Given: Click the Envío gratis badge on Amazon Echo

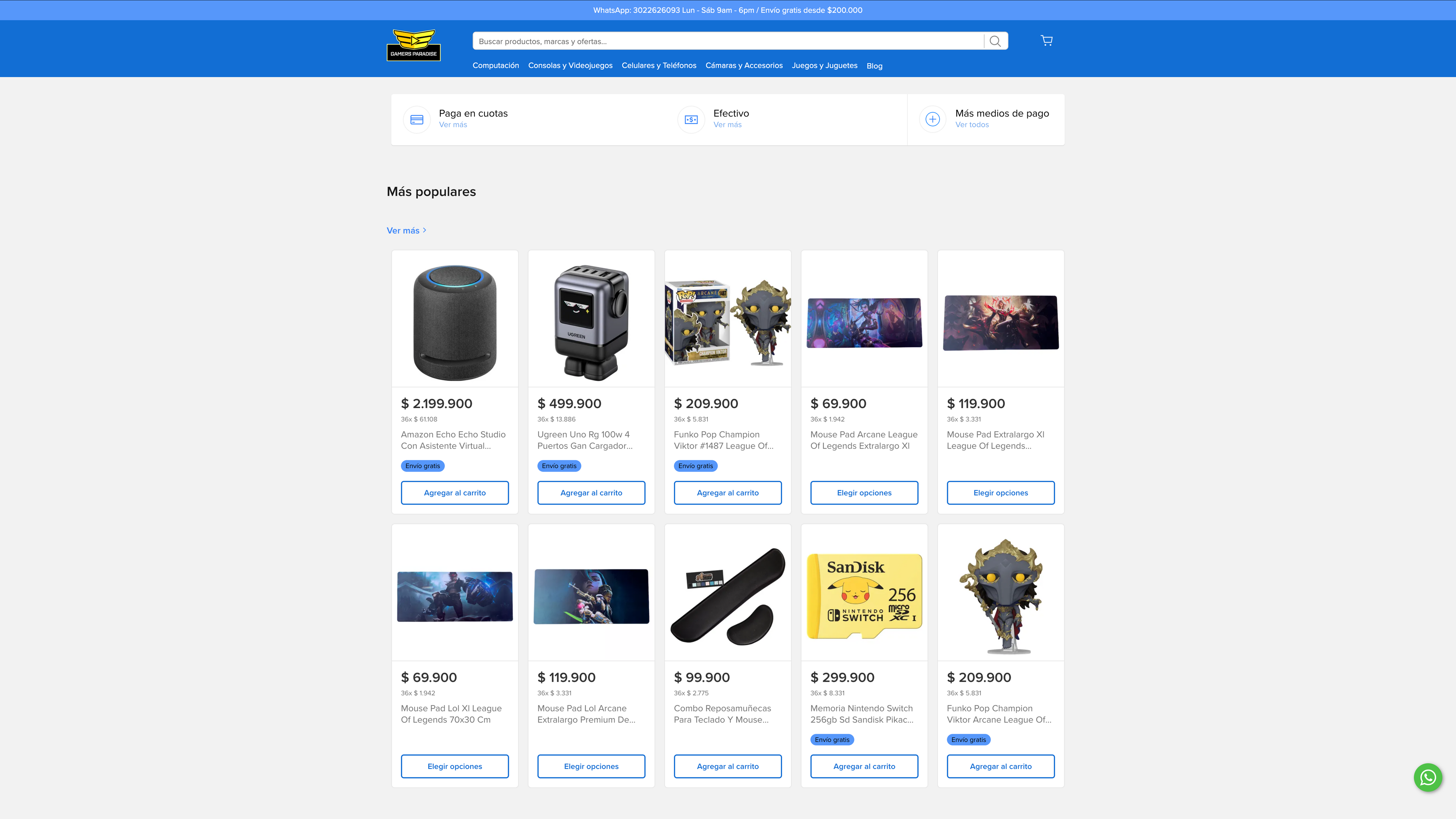Looking at the screenshot, I should pos(422,466).
